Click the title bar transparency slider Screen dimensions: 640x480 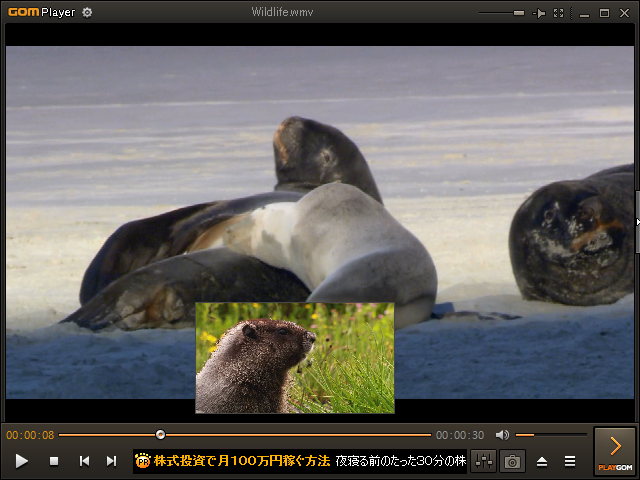pos(502,13)
